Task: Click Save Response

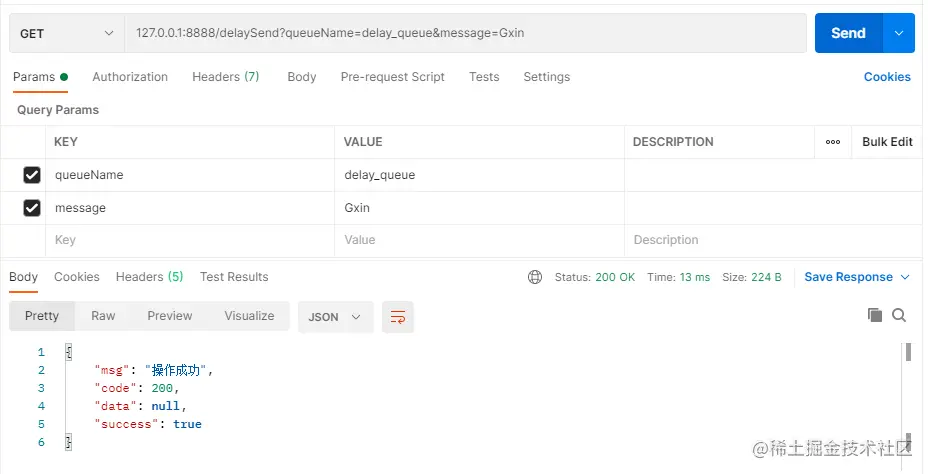Action: point(848,277)
